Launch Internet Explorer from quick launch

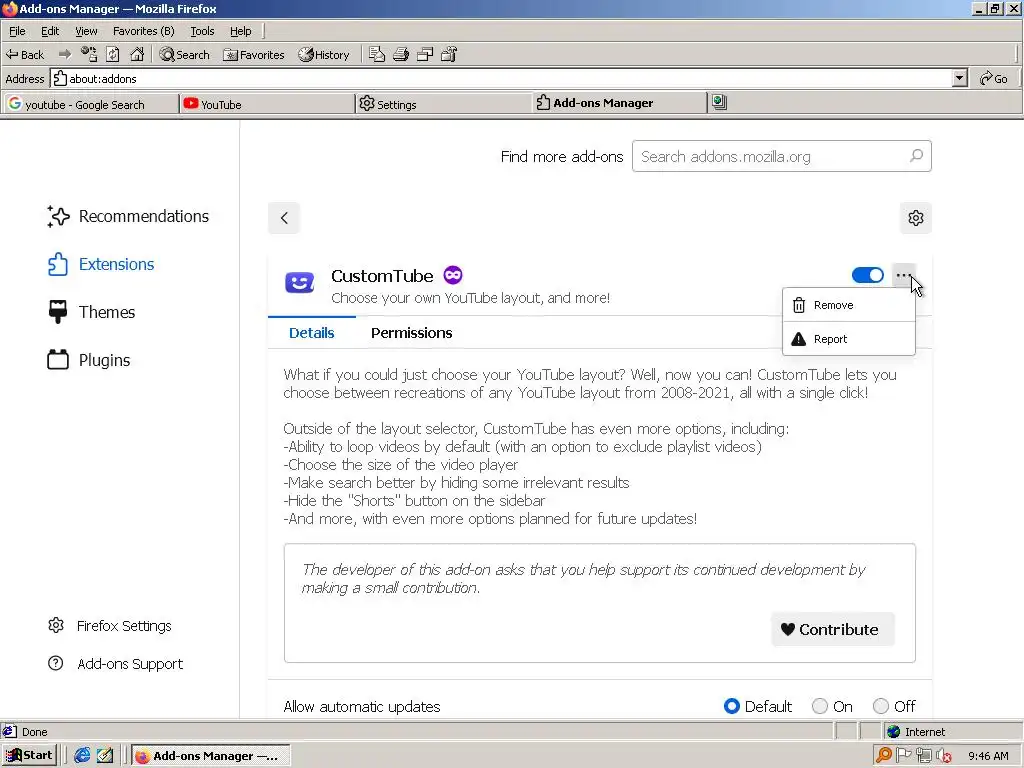(x=82, y=755)
